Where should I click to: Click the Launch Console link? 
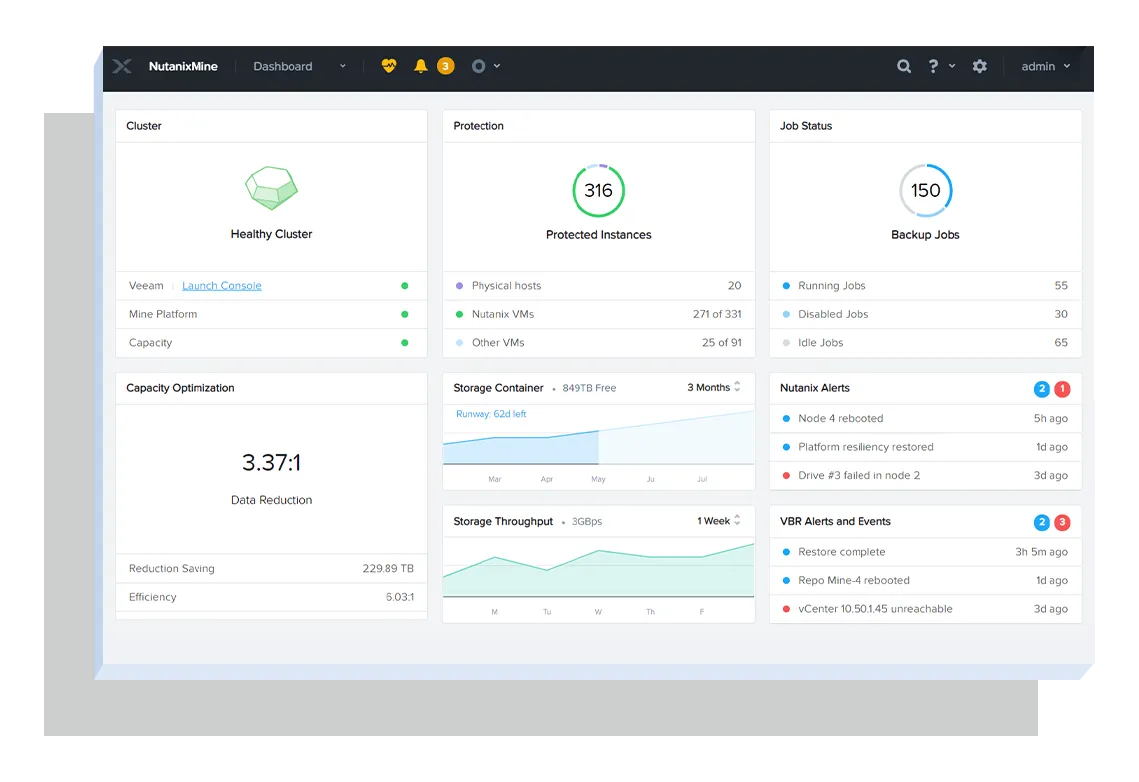click(222, 285)
